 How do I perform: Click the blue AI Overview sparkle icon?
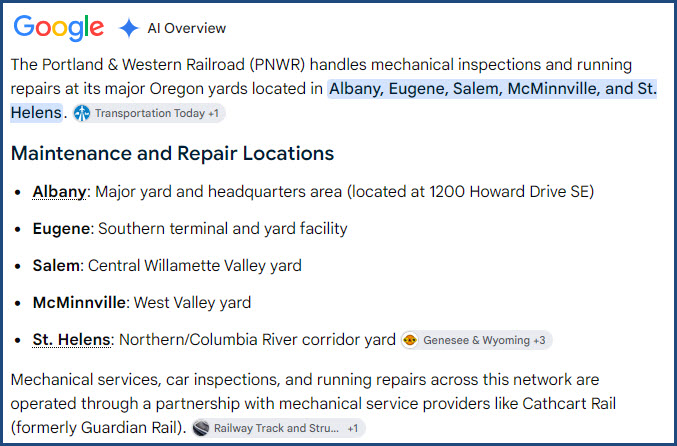(129, 28)
